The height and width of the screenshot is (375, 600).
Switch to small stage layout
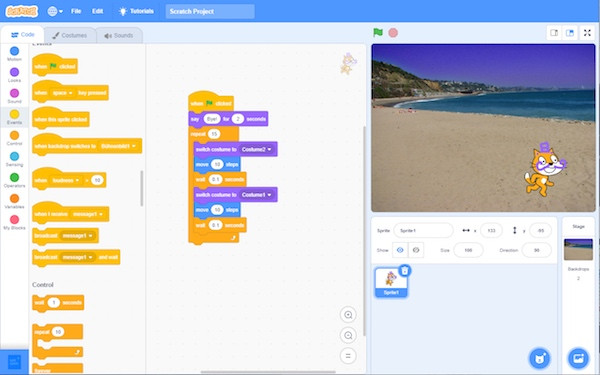[x=554, y=33]
